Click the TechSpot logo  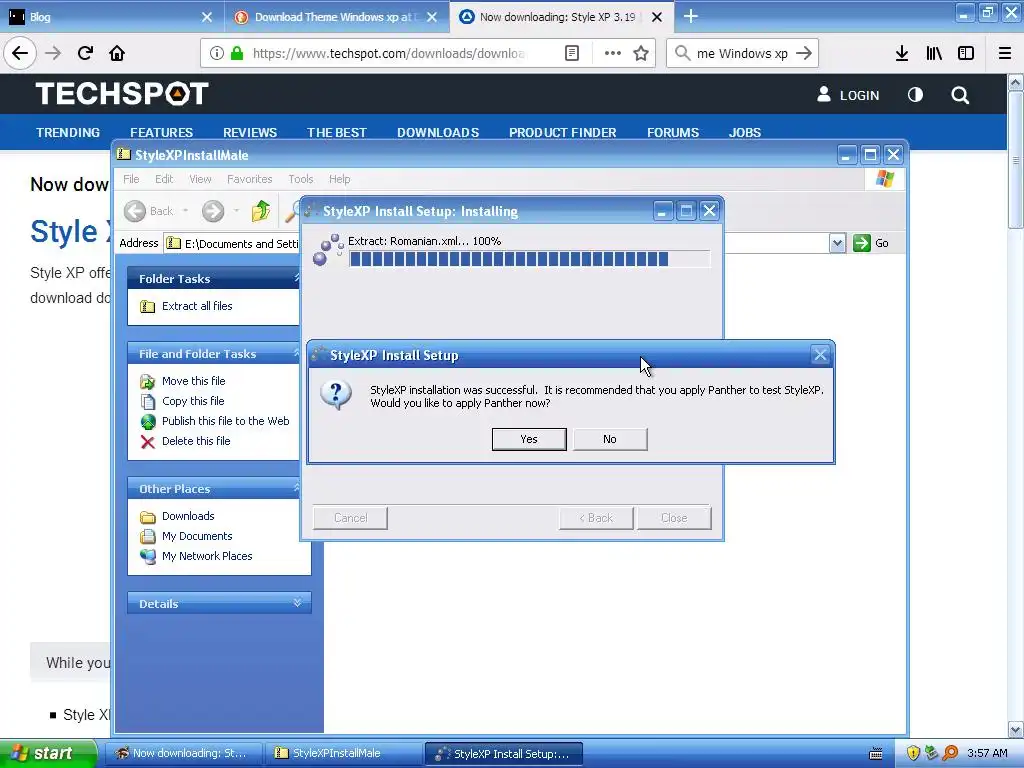tap(122, 93)
